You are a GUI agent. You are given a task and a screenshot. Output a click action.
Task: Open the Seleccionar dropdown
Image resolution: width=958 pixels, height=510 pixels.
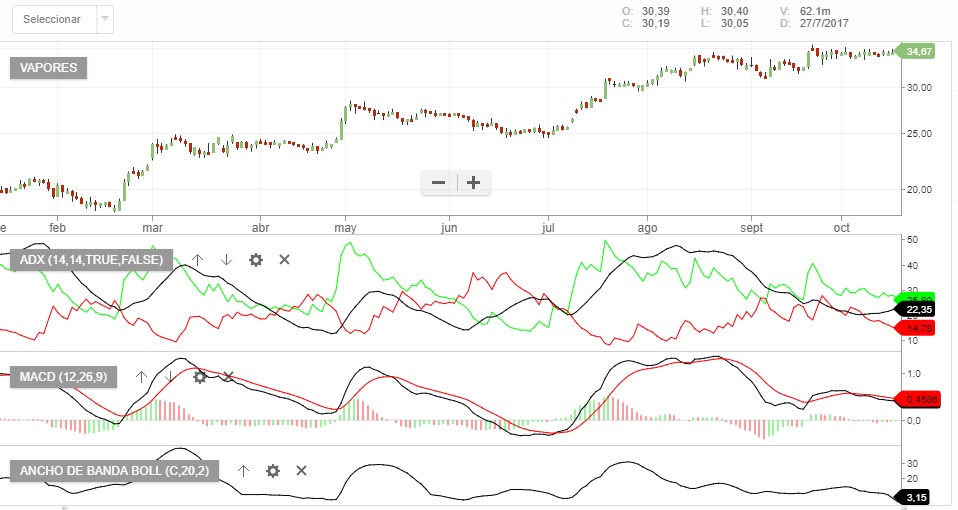pyautogui.click(x=63, y=20)
